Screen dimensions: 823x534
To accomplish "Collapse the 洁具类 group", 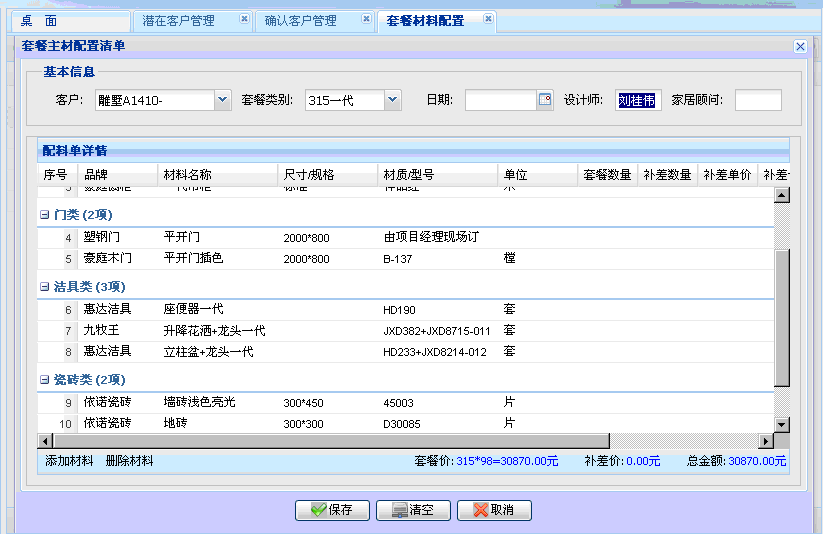I will (x=44, y=287).
